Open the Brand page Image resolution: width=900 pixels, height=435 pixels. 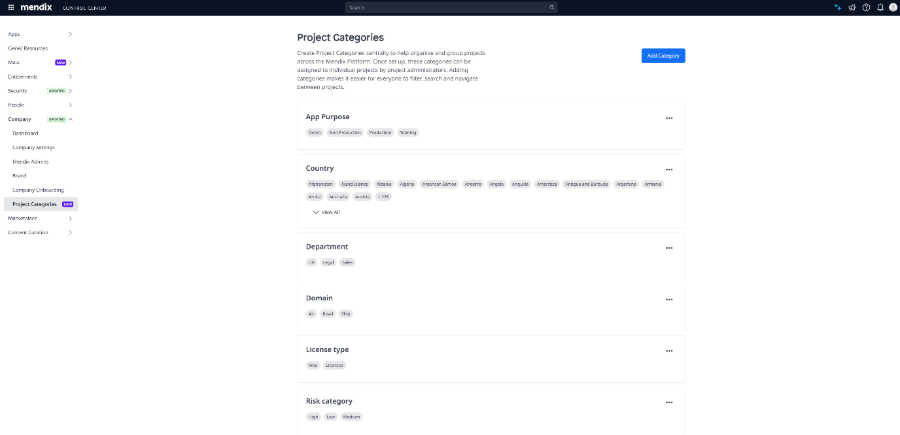click(x=20, y=176)
